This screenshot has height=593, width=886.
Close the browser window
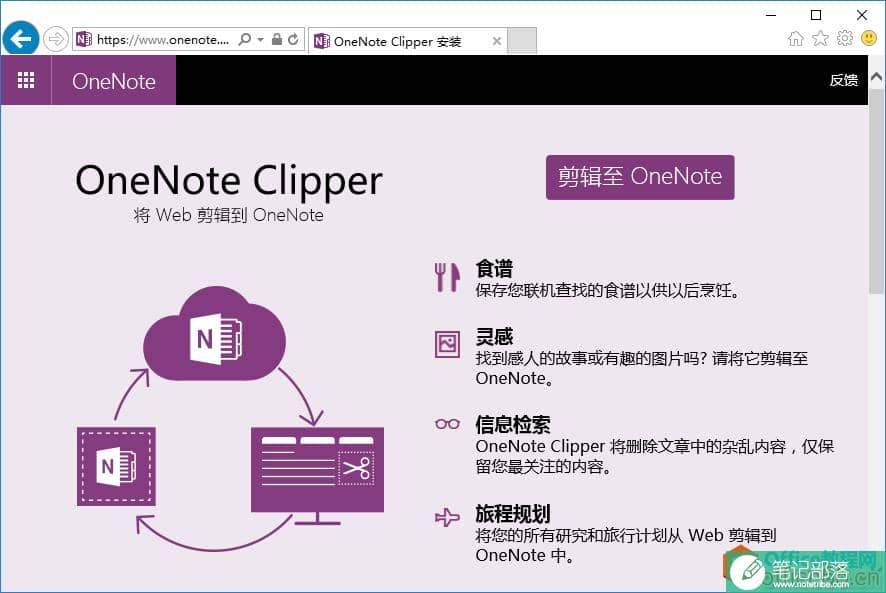tap(862, 15)
